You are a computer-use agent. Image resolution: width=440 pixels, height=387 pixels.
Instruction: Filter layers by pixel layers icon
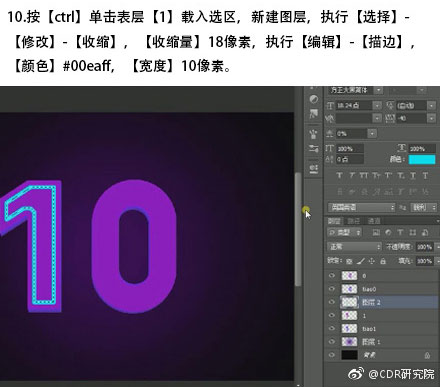tap(376, 232)
